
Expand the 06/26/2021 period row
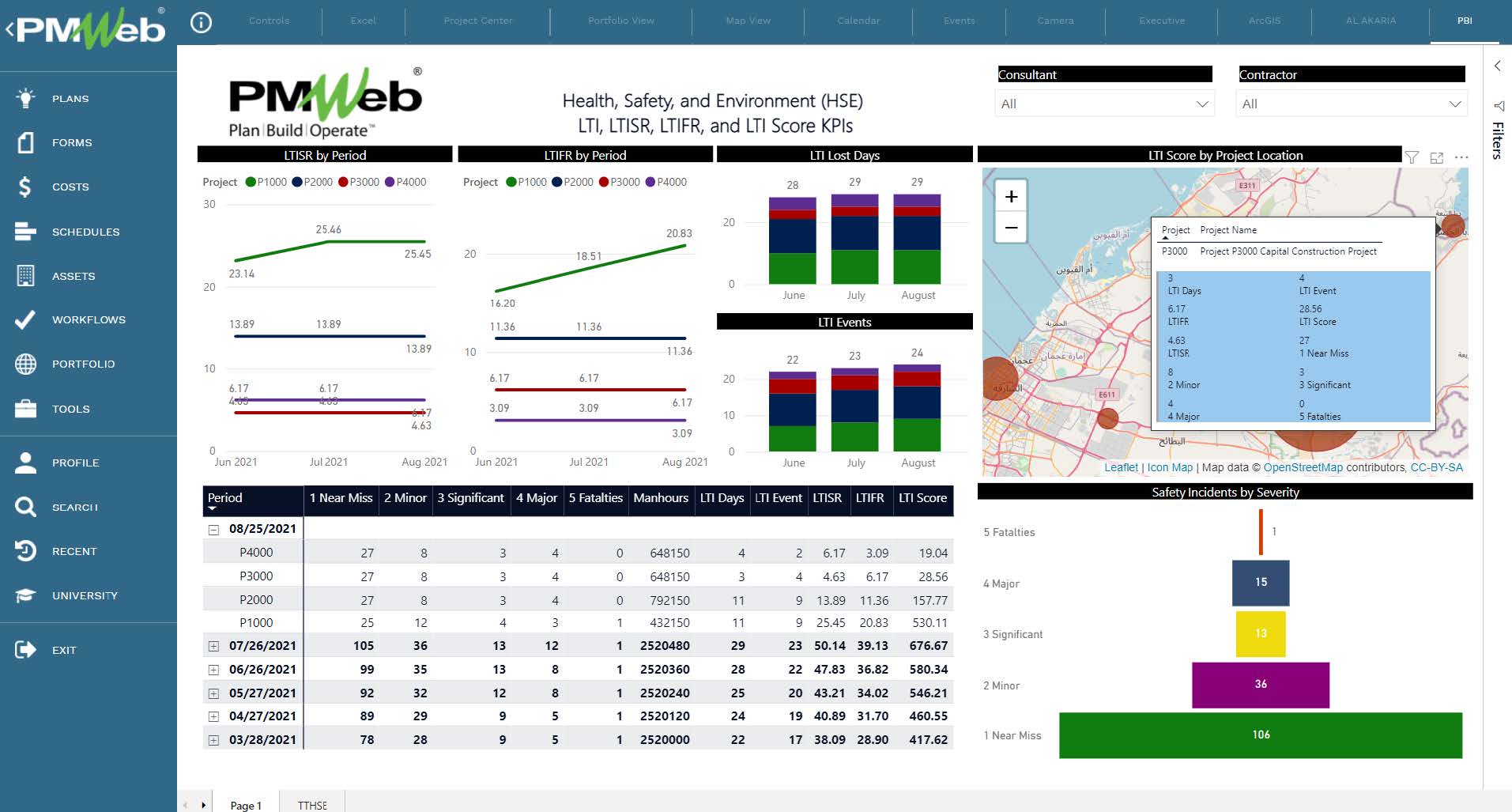click(x=213, y=670)
